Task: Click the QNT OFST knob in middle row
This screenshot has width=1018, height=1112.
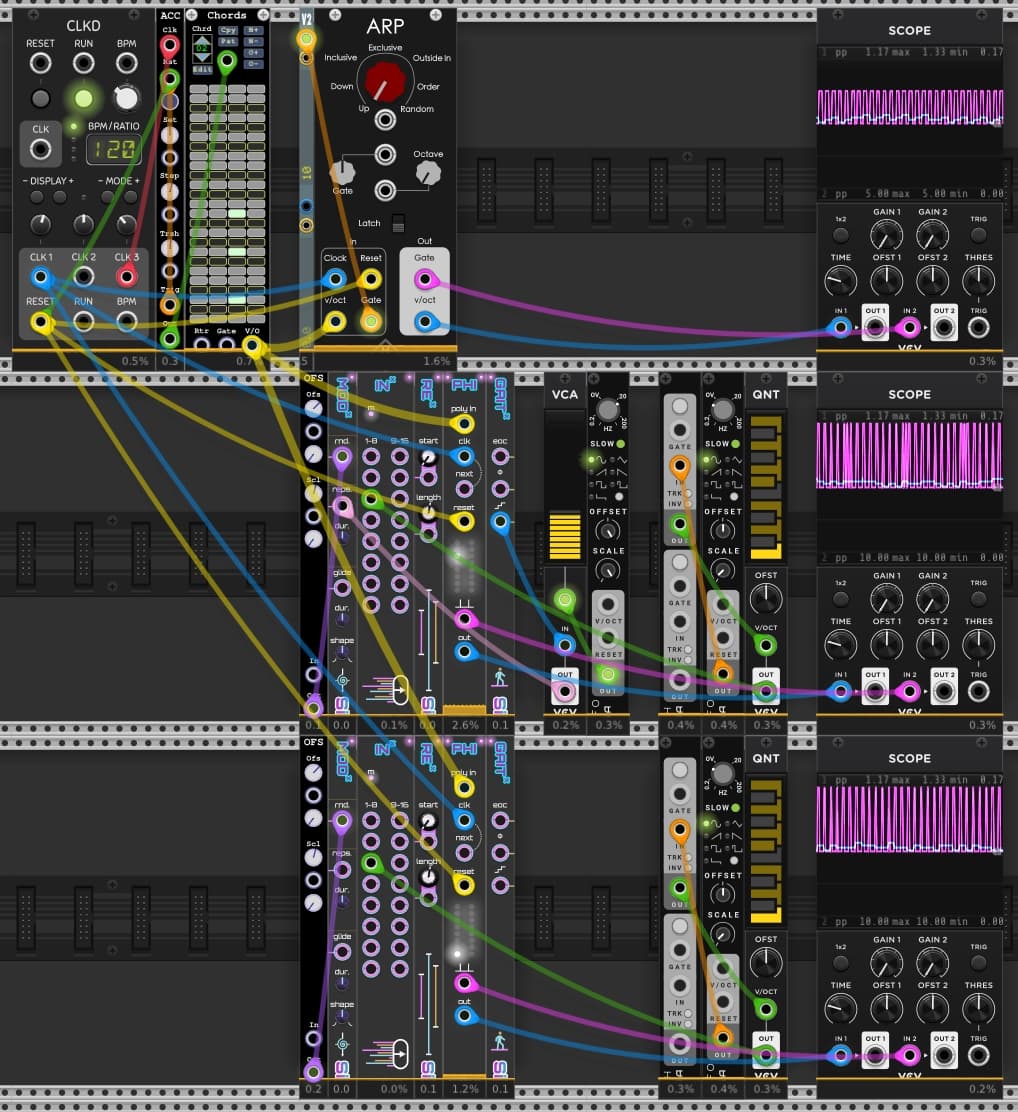Action: pos(765,600)
